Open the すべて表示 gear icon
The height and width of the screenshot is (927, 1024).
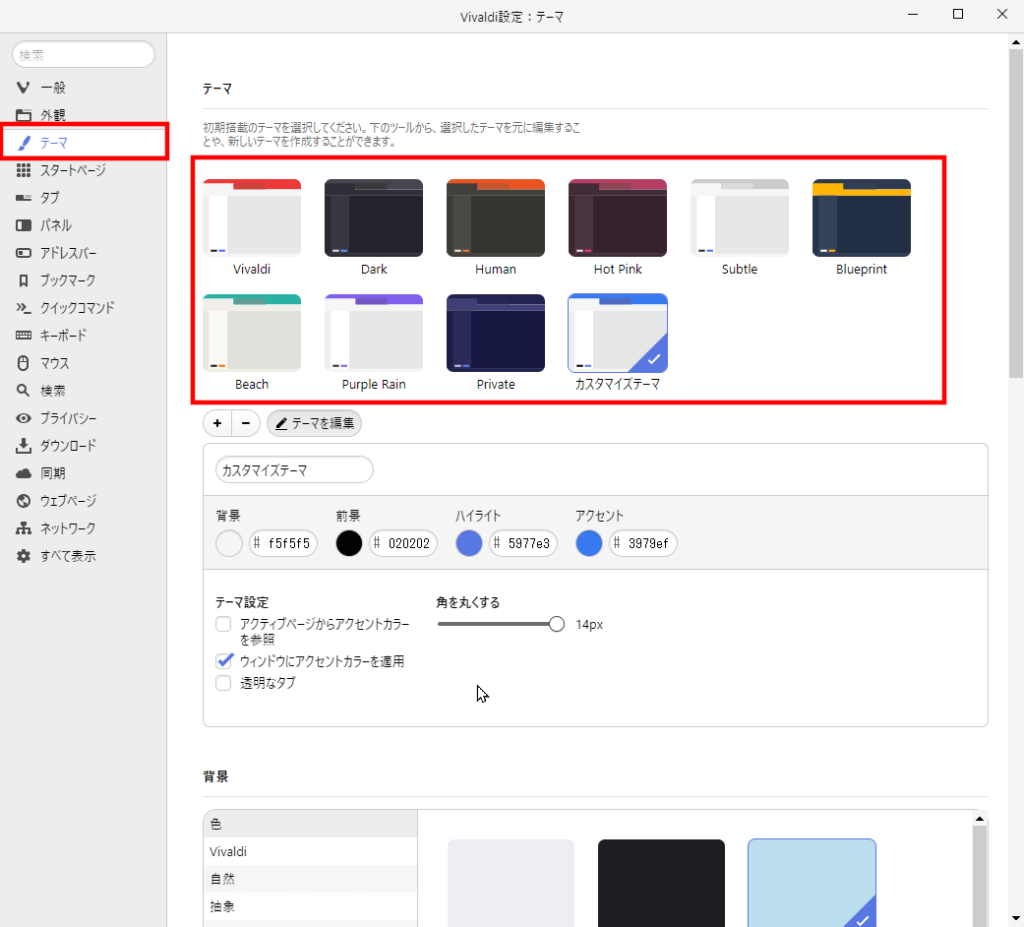(x=24, y=556)
